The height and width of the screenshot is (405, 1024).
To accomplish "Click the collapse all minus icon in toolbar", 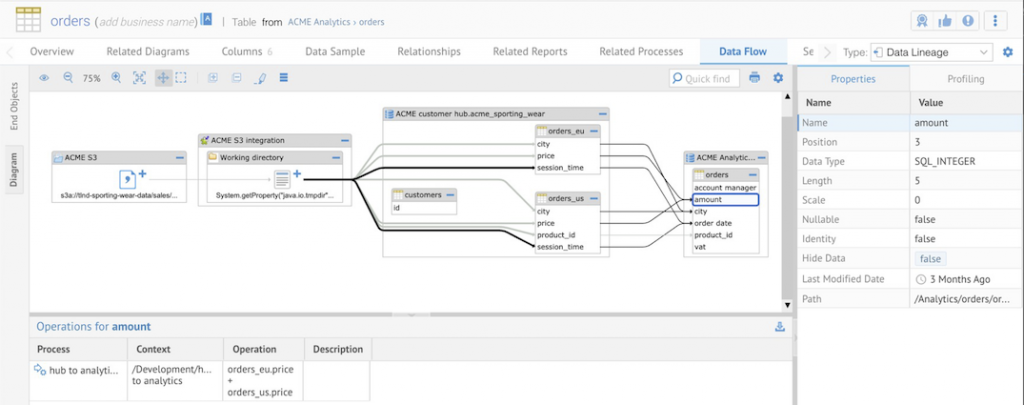I will click(237, 78).
